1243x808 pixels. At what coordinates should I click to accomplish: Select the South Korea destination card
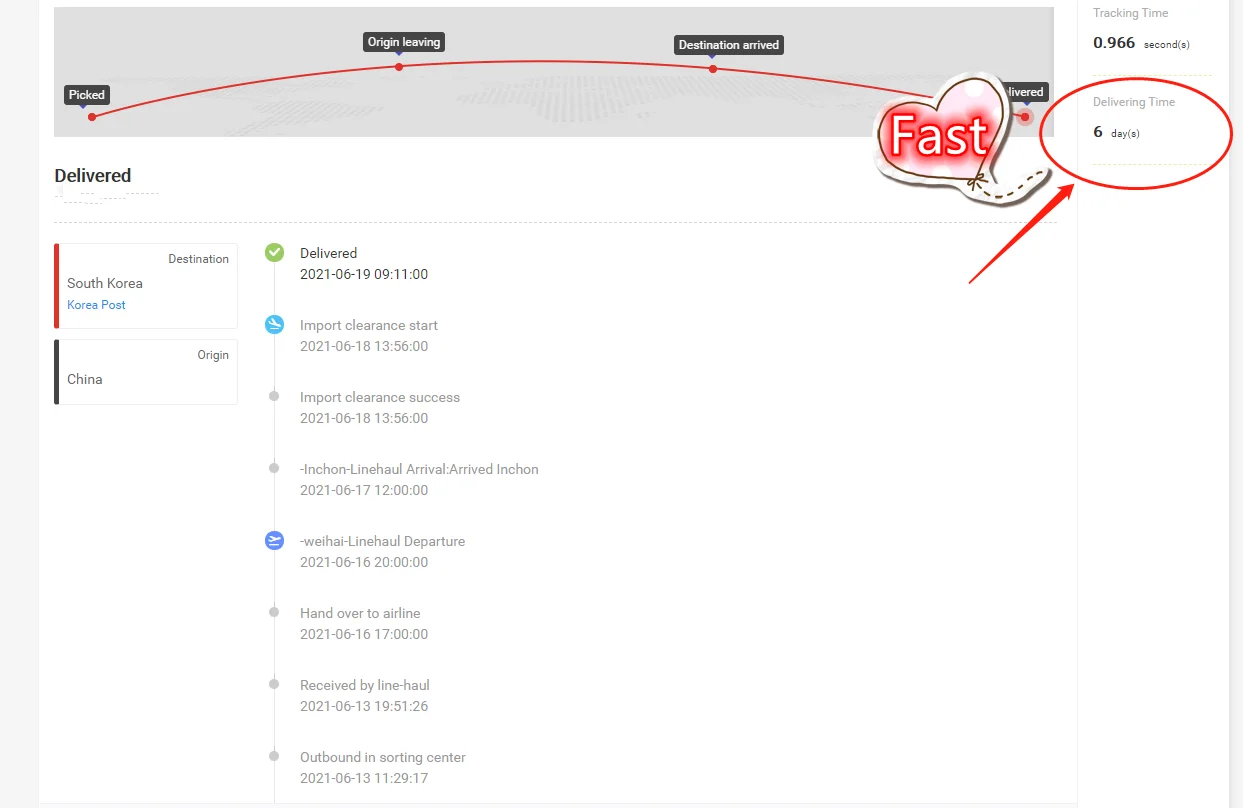[x=146, y=286]
